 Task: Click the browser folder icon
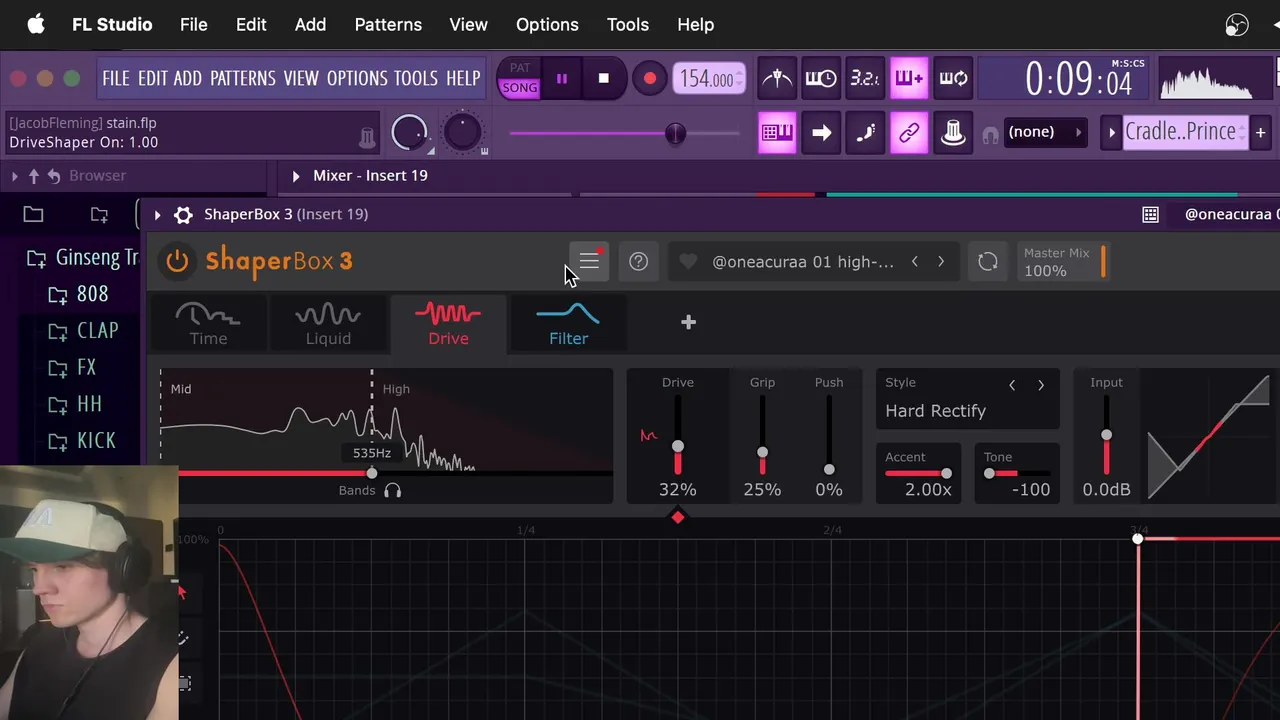click(x=33, y=214)
